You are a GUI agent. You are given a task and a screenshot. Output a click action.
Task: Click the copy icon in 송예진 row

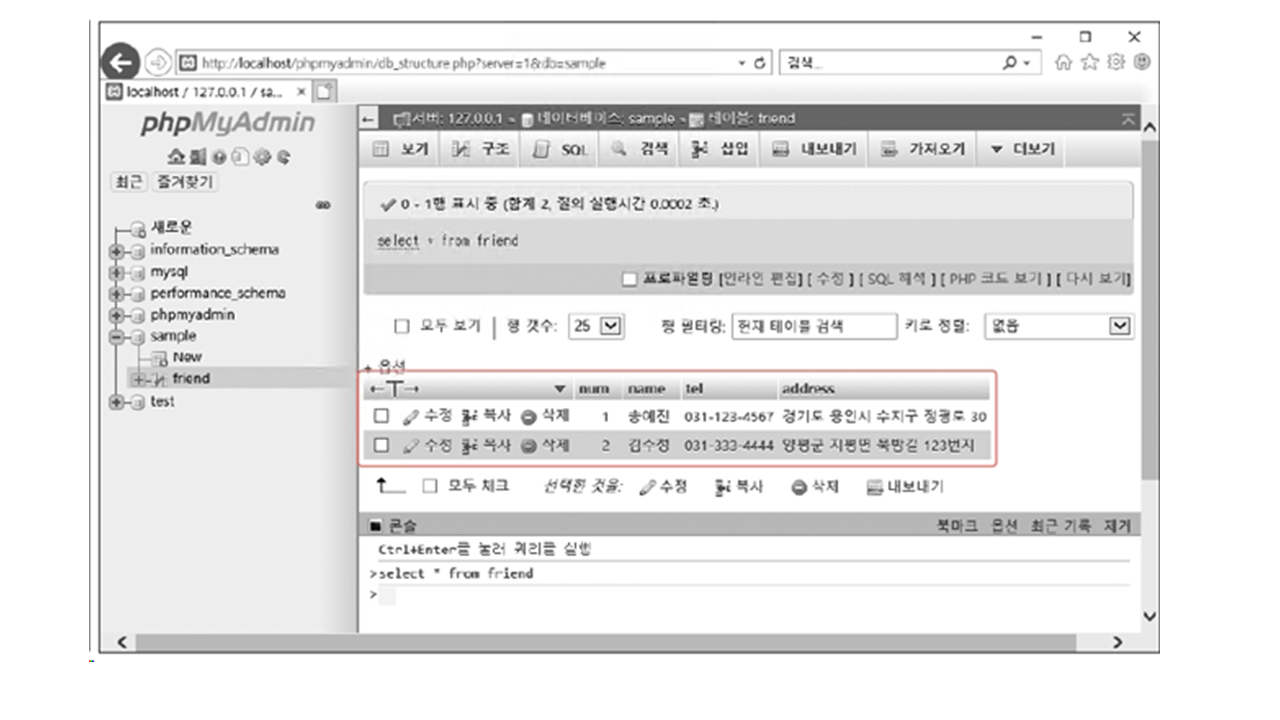(467, 416)
